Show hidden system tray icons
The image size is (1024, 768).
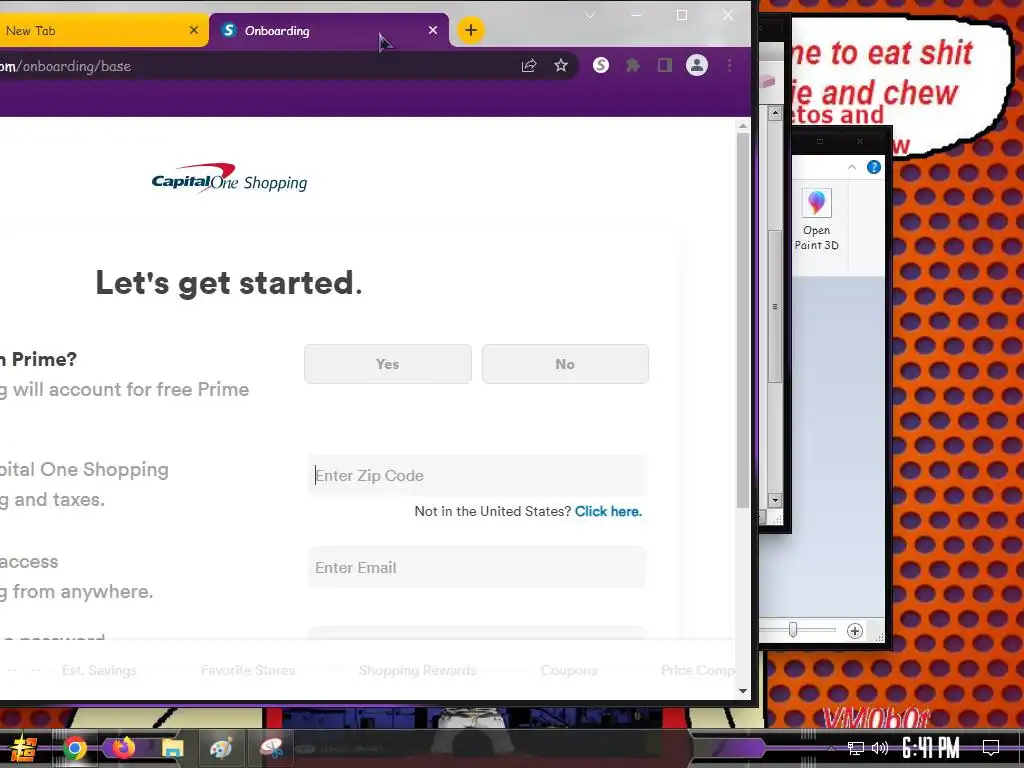831,748
